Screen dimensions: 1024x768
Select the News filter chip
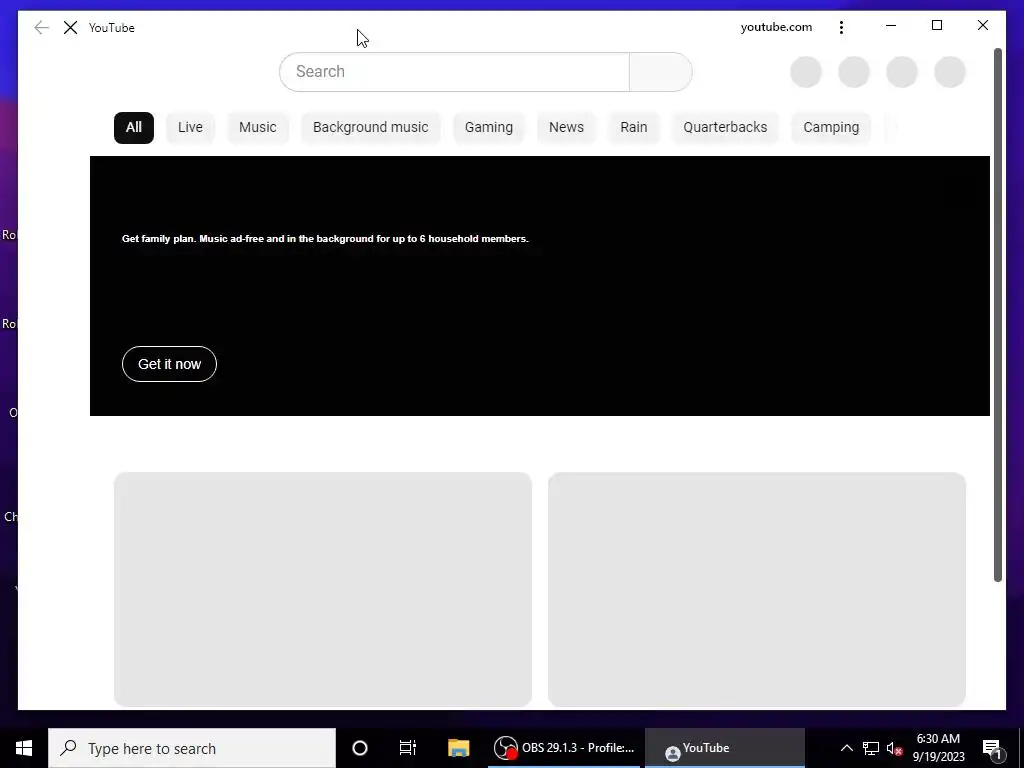(566, 127)
